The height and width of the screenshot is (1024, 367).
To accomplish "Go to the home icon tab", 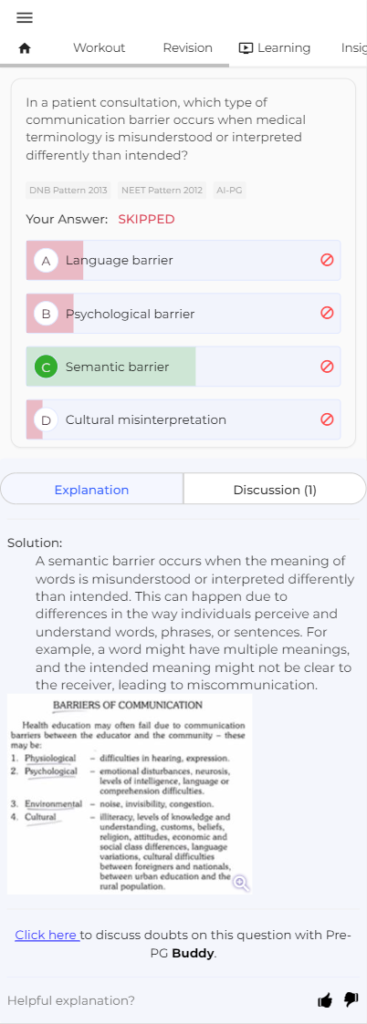I will pos(25,48).
